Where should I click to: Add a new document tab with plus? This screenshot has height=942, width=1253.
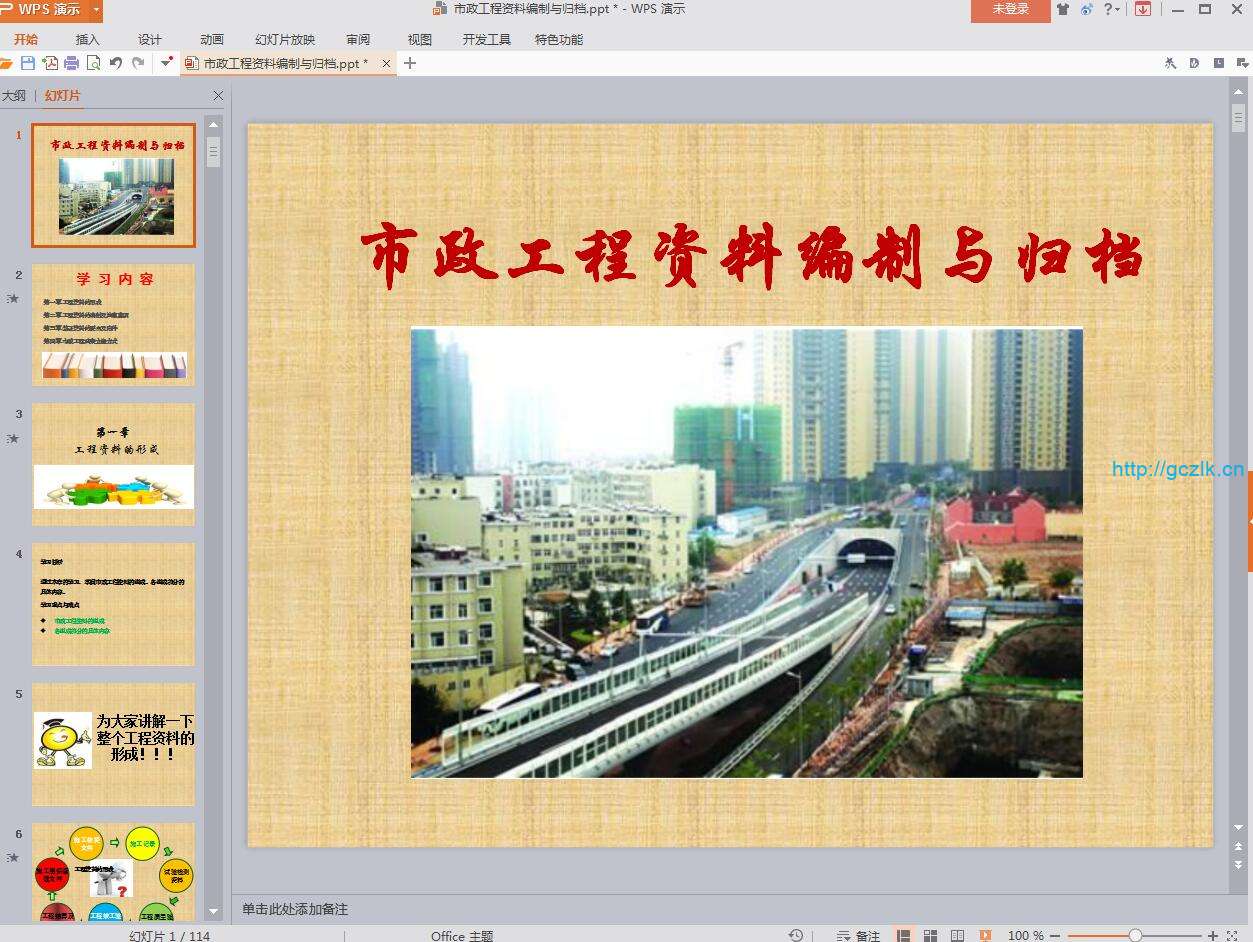point(410,63)
